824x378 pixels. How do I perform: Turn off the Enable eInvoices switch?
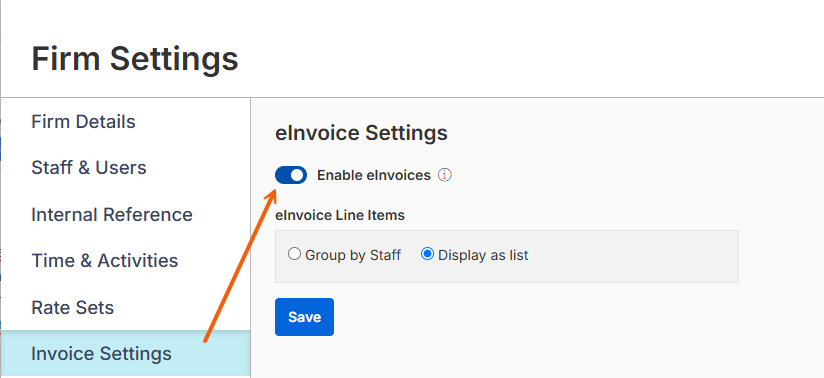[x=291, y=175]
